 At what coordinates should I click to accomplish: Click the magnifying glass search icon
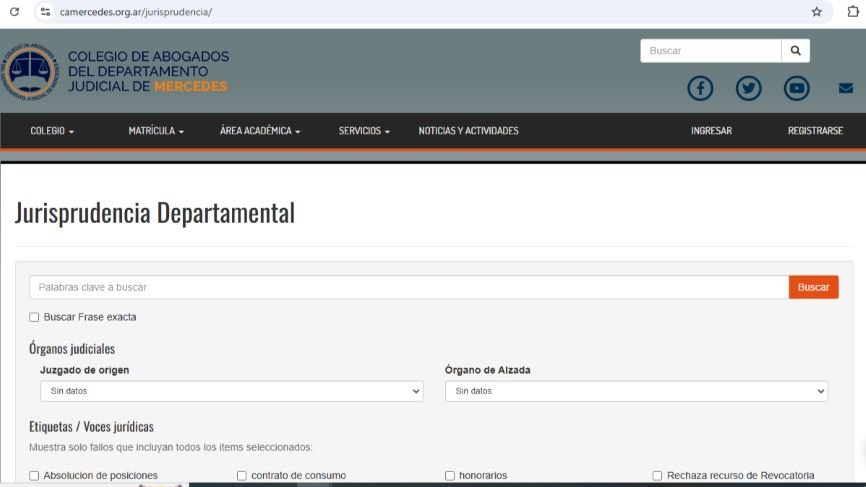pos(795,50)
